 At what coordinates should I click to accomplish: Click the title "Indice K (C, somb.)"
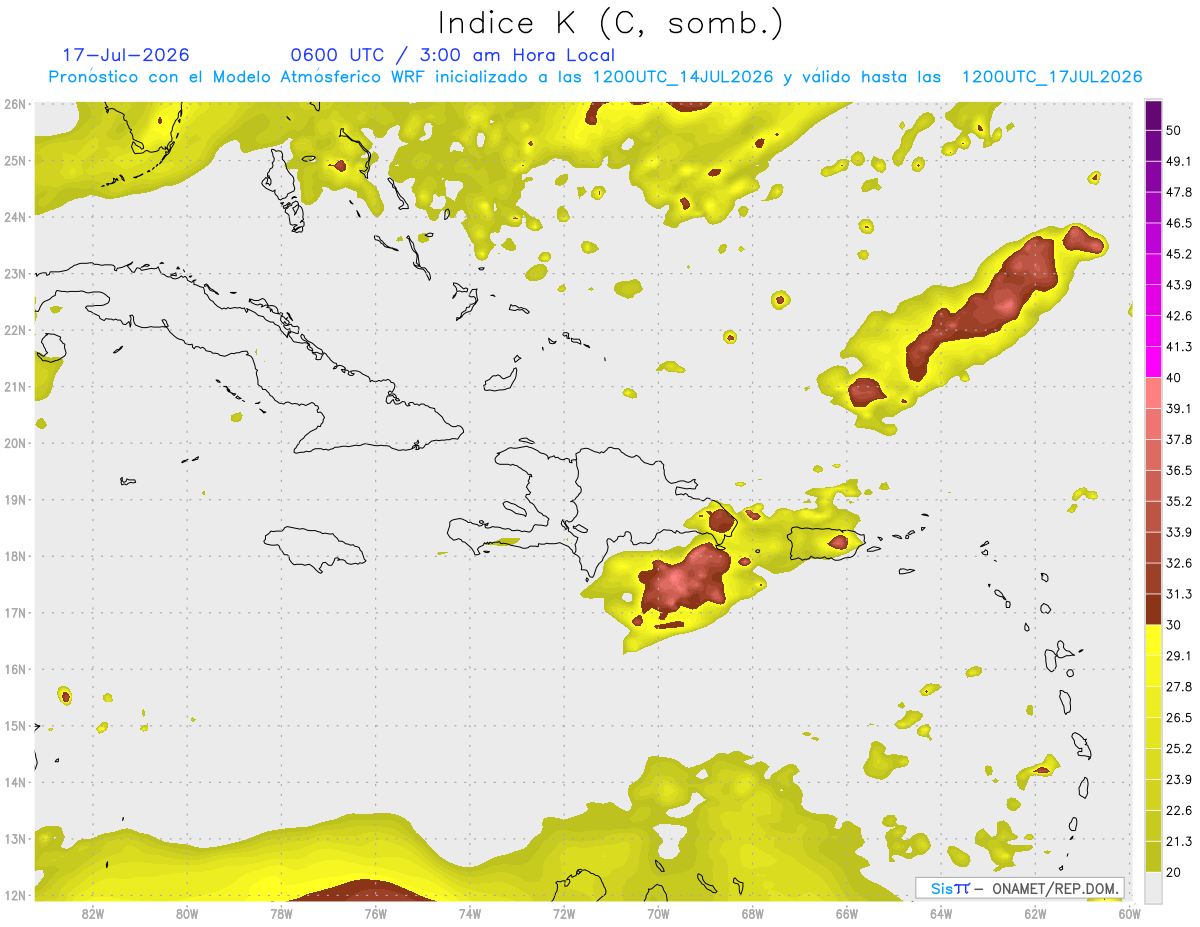coord(609,24)
